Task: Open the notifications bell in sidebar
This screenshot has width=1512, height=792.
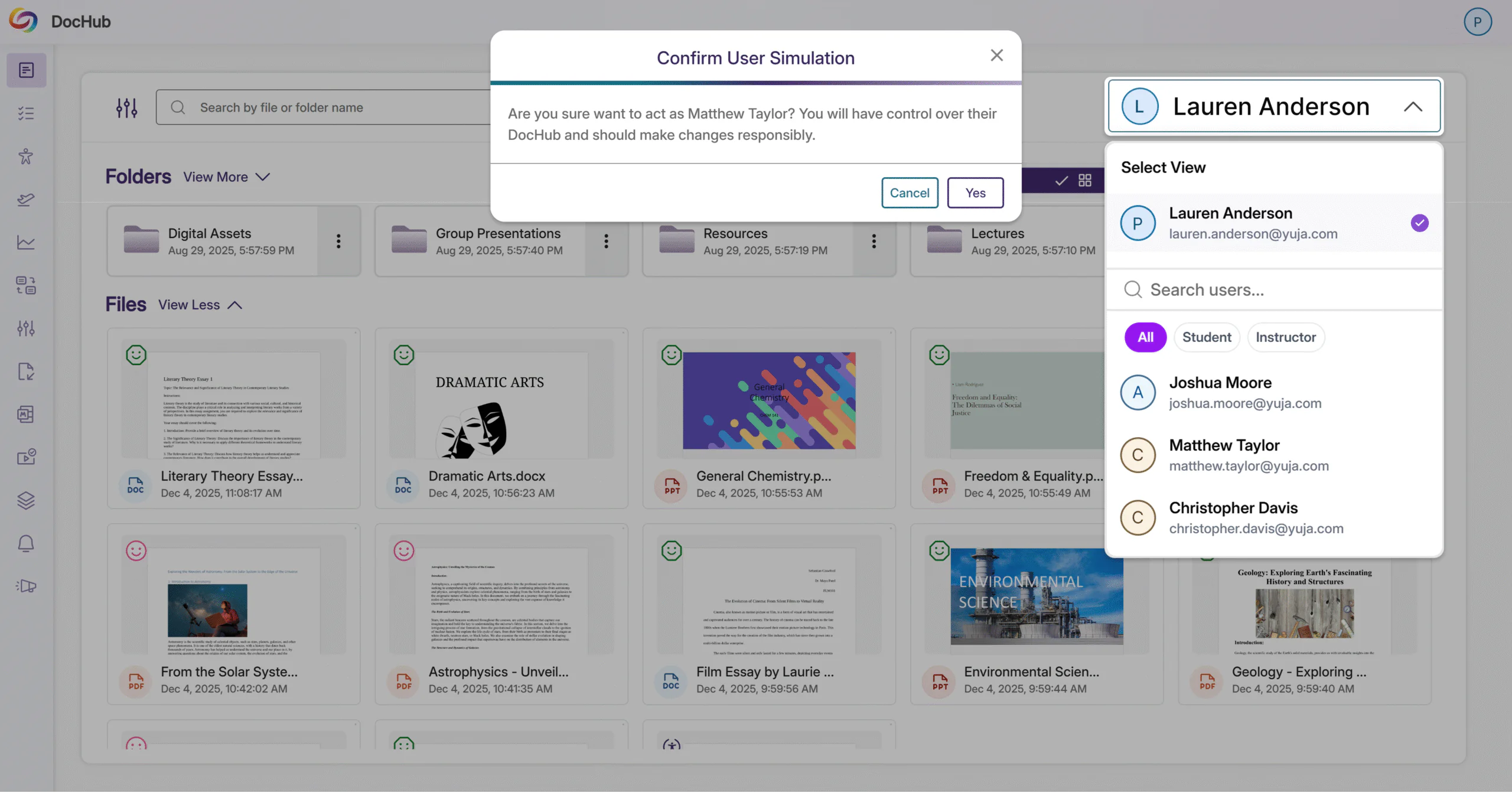Action: click(26, 543)
